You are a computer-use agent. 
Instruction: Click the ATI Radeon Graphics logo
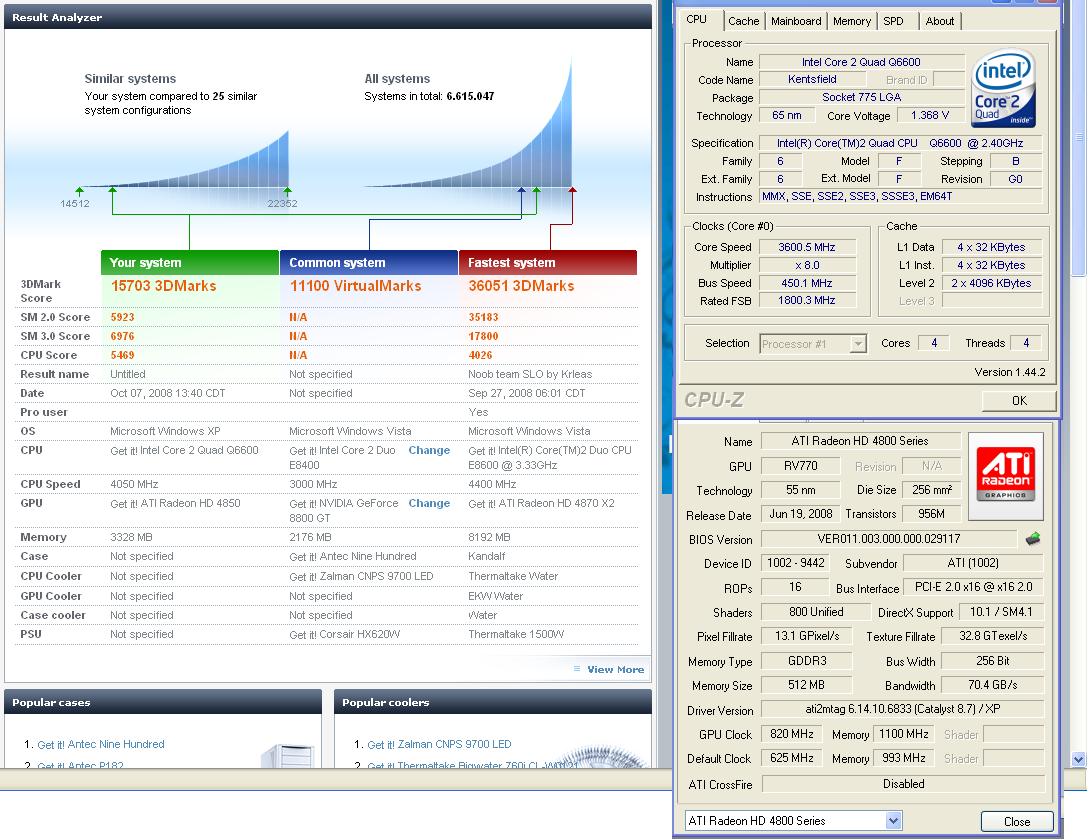point(1005,475)
